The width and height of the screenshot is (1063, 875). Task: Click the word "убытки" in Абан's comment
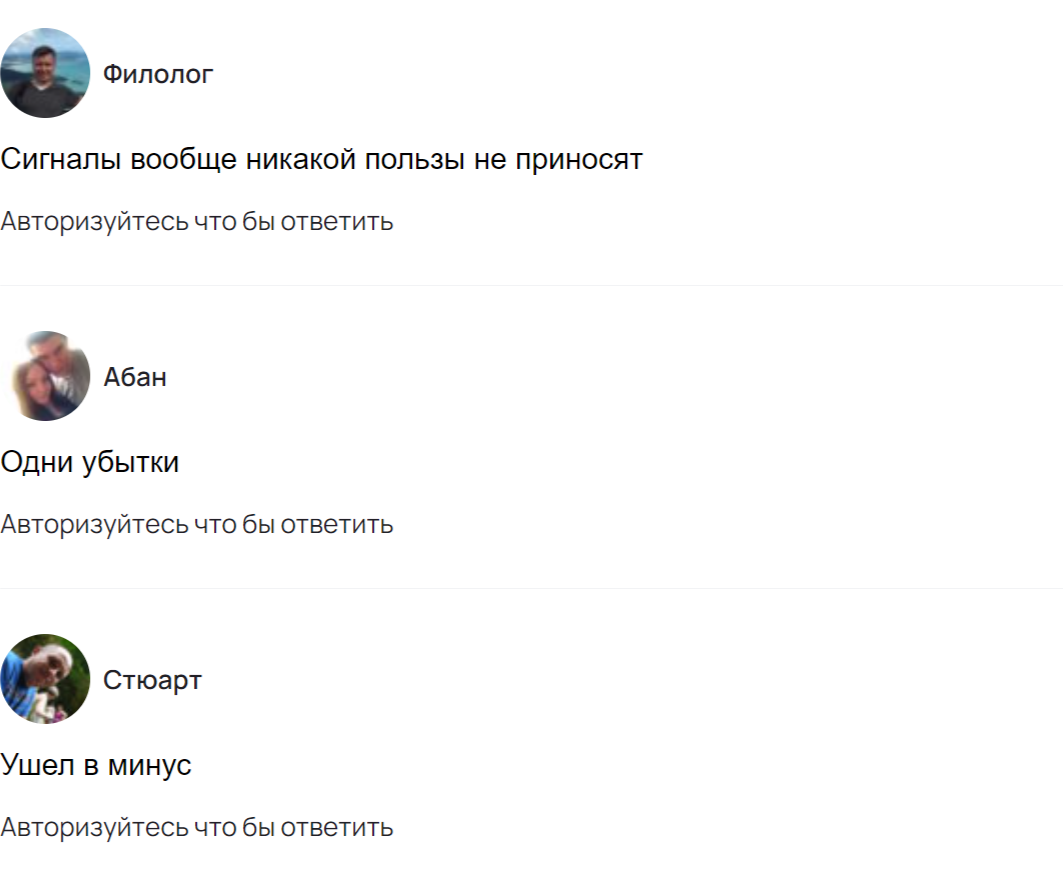129,463
